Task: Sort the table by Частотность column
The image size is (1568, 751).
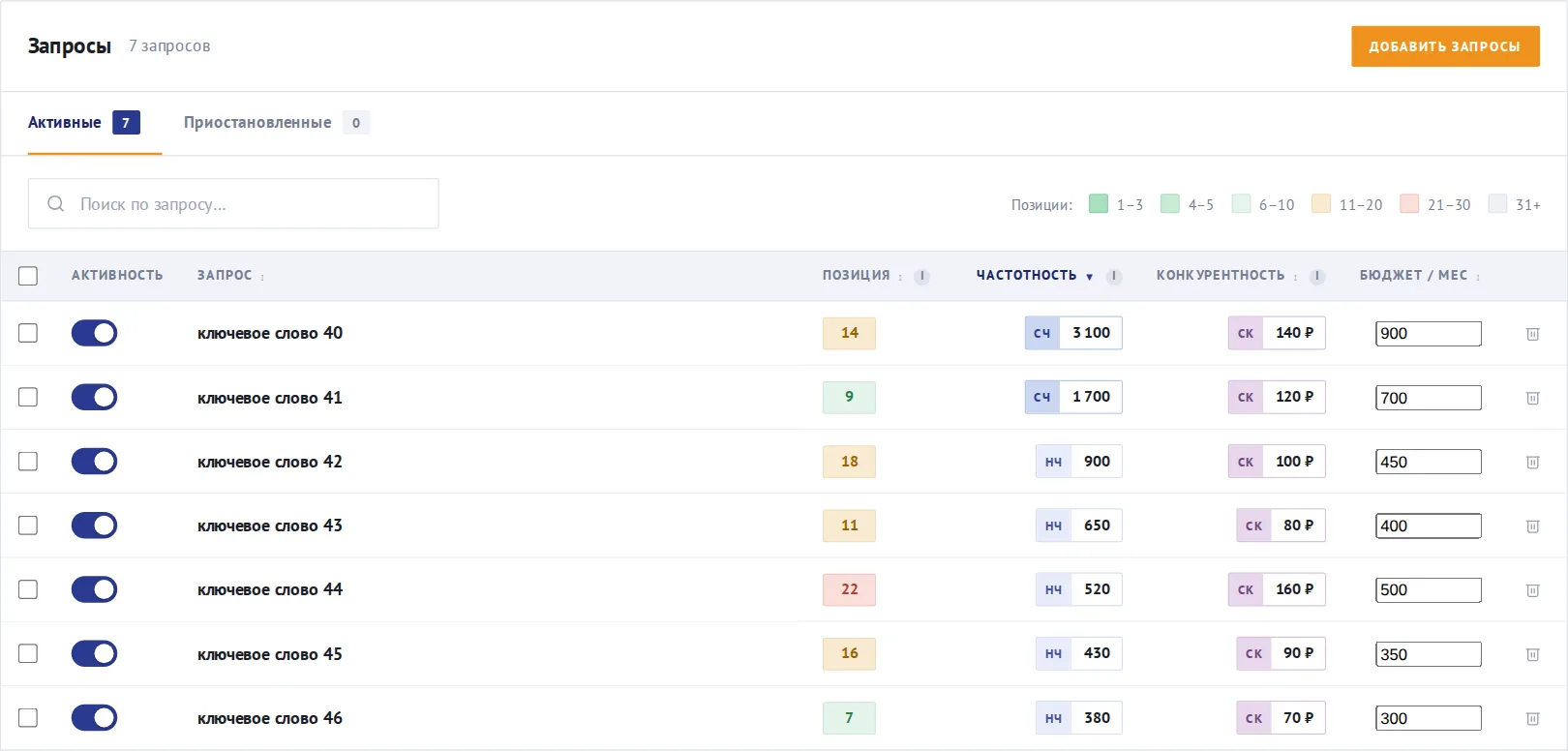Action: pos(1034,276)
